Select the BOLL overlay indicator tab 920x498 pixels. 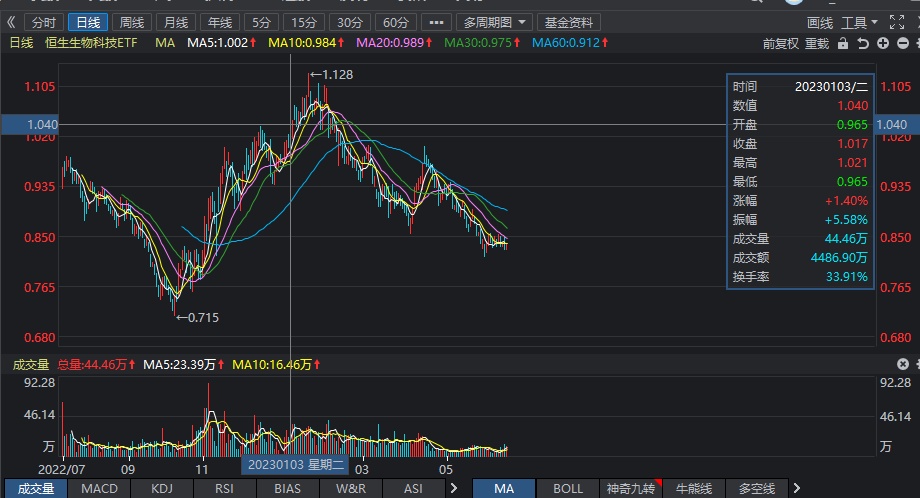(x=568, y=488)
